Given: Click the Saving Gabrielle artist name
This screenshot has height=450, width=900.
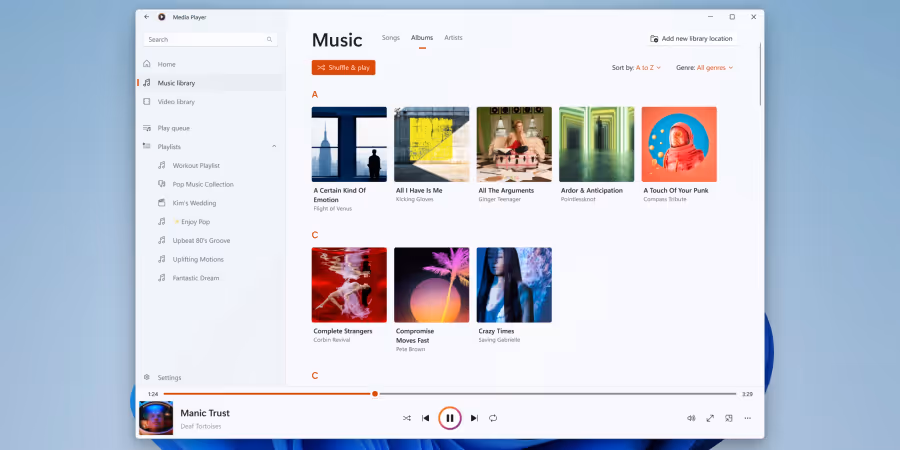Looking at the screenshot, I should coord(499,340).
